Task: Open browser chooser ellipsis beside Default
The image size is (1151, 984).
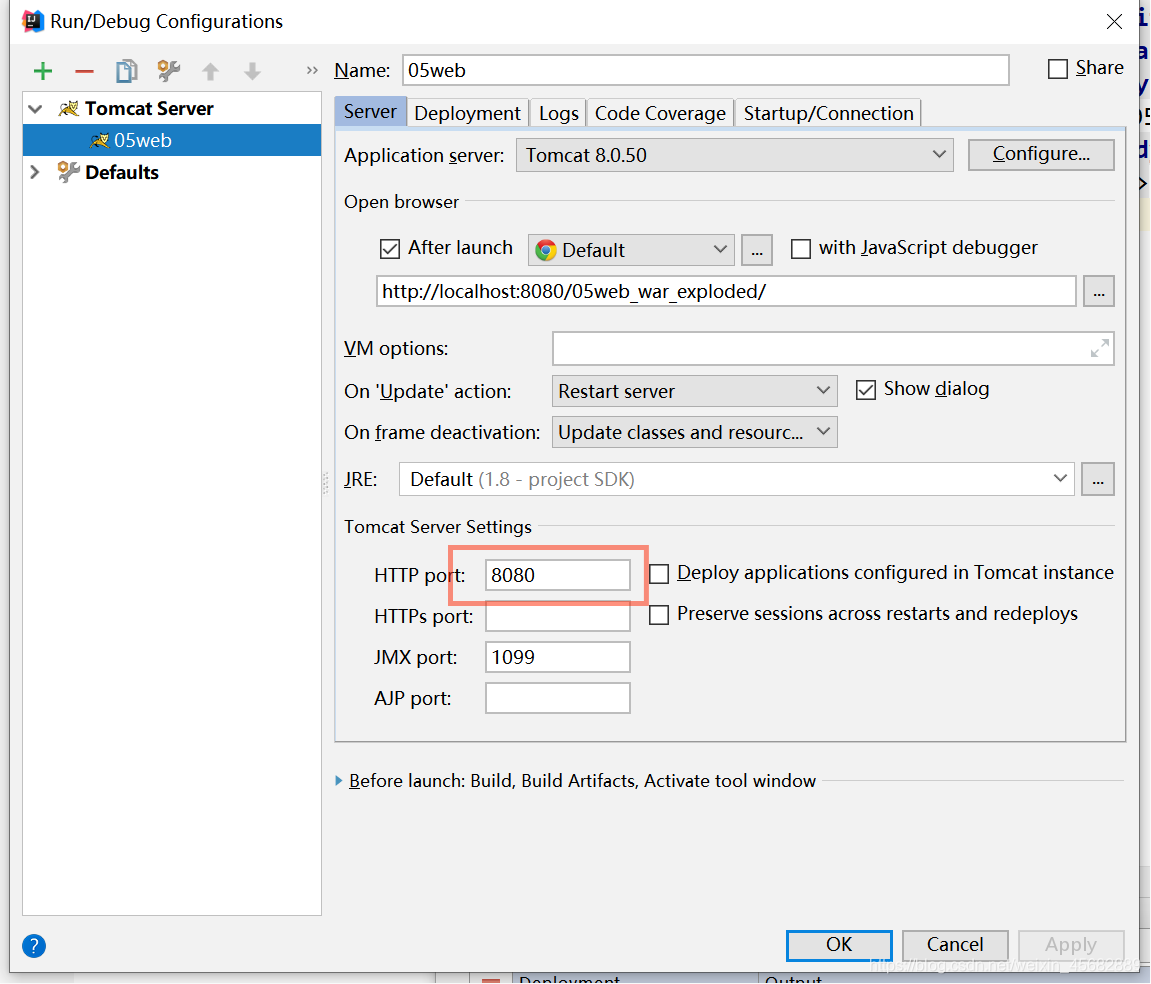Action: tap(757, 250)
